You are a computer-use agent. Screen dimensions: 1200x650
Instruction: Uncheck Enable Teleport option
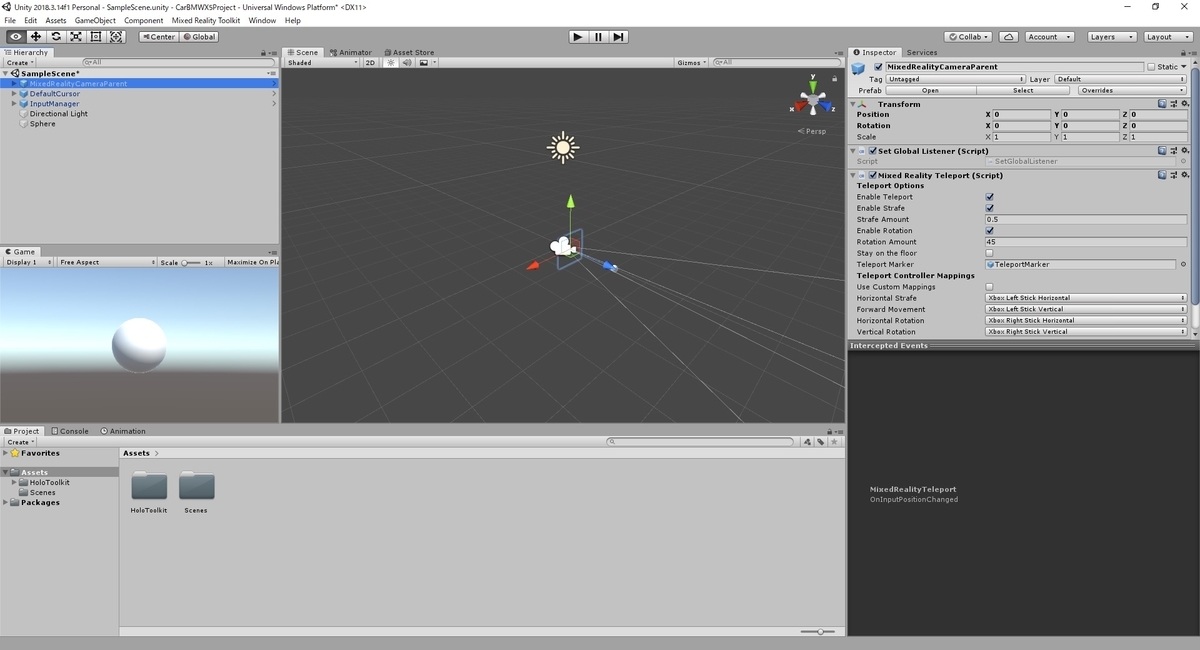(x=990, y=197)
